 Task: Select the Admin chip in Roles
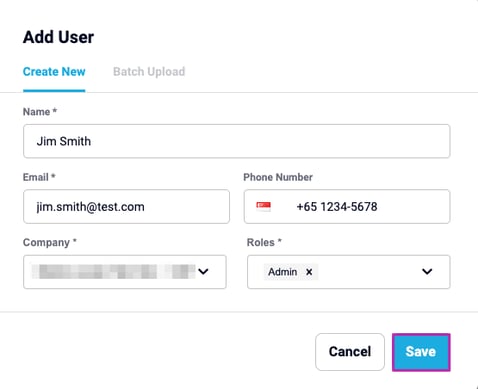(283, 272)
